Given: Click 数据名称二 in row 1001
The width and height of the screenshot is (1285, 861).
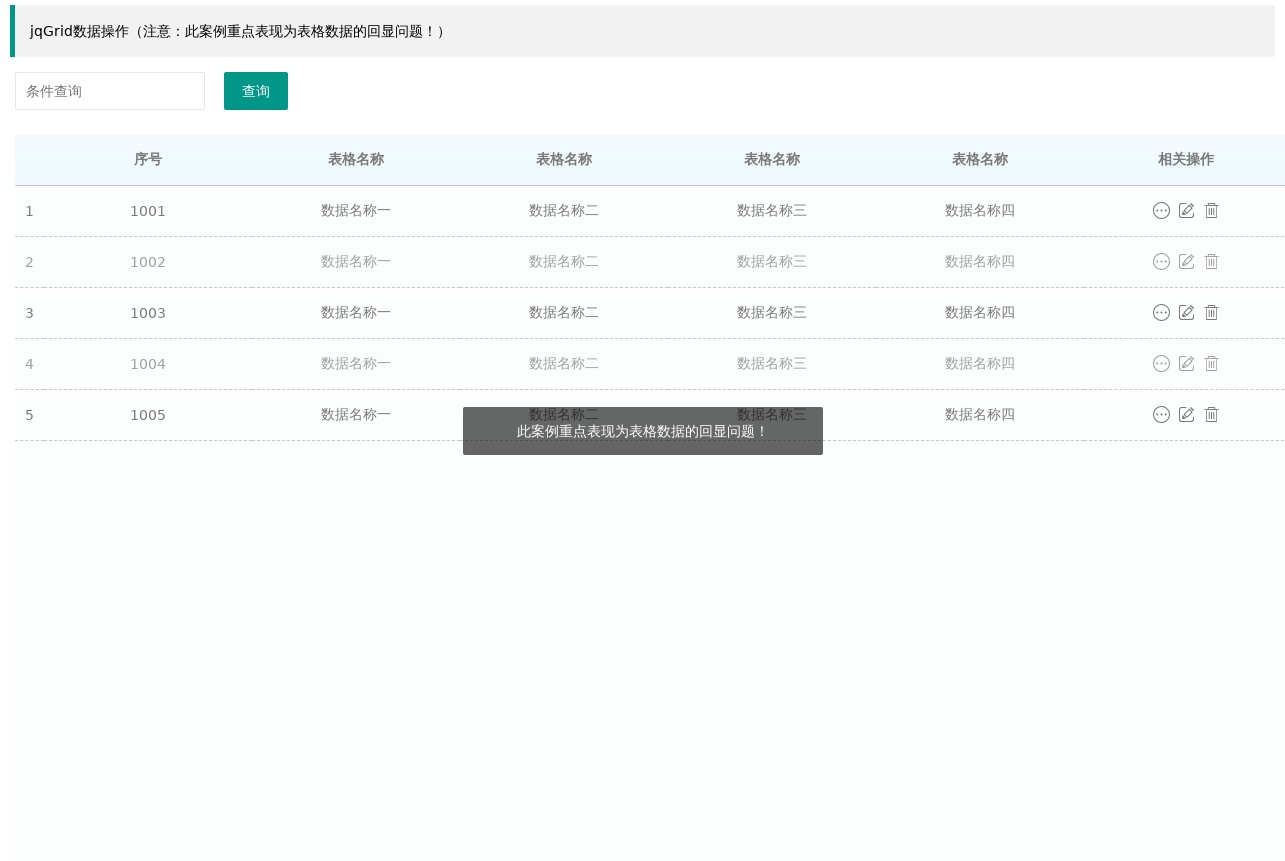Looking at the screenshot, I should tap(564, 211).
